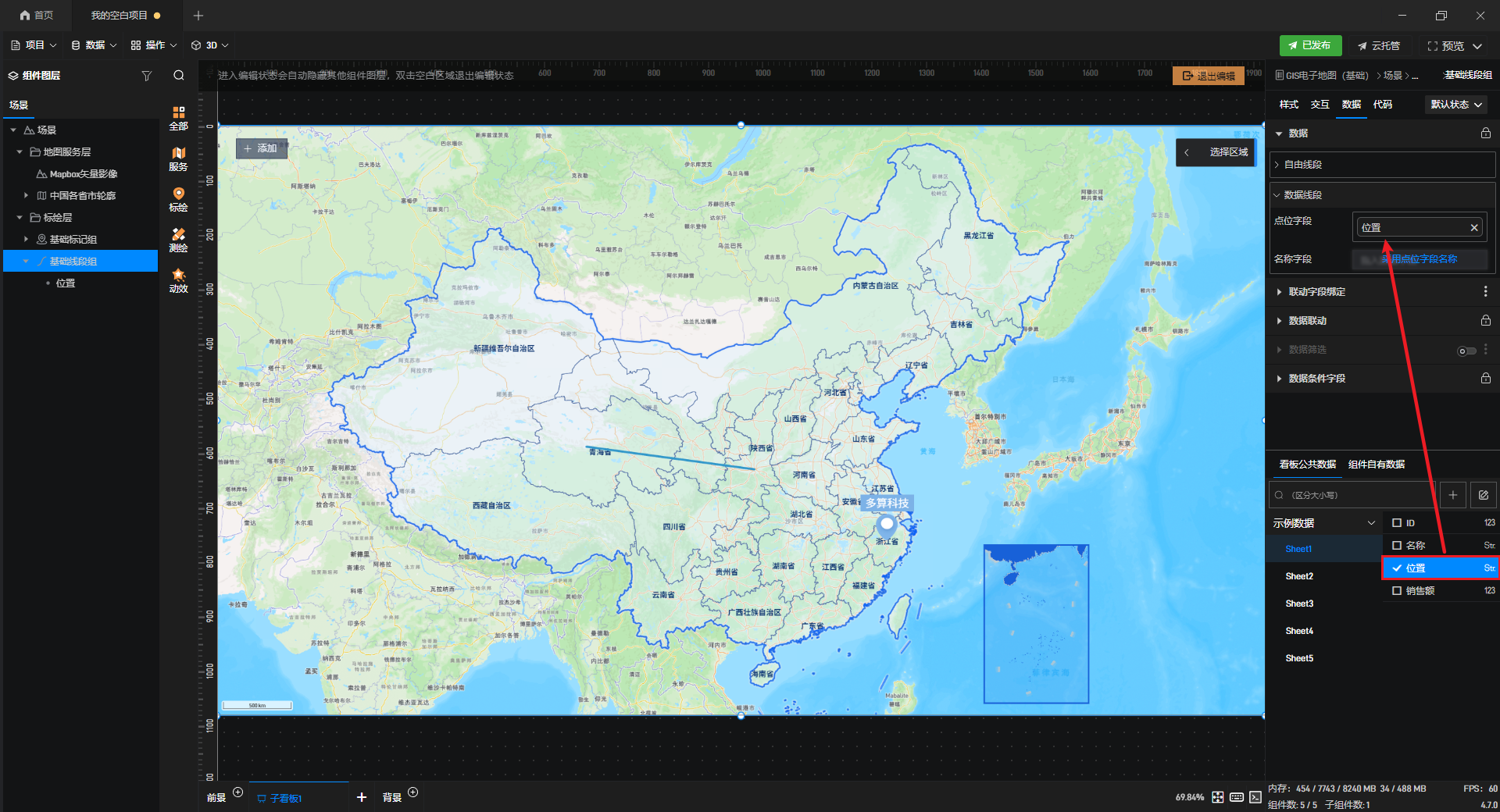Viewport: 1500px width, 812px height.
Task: Open the 组件自有数据 tab
Action: (1376, 465)
